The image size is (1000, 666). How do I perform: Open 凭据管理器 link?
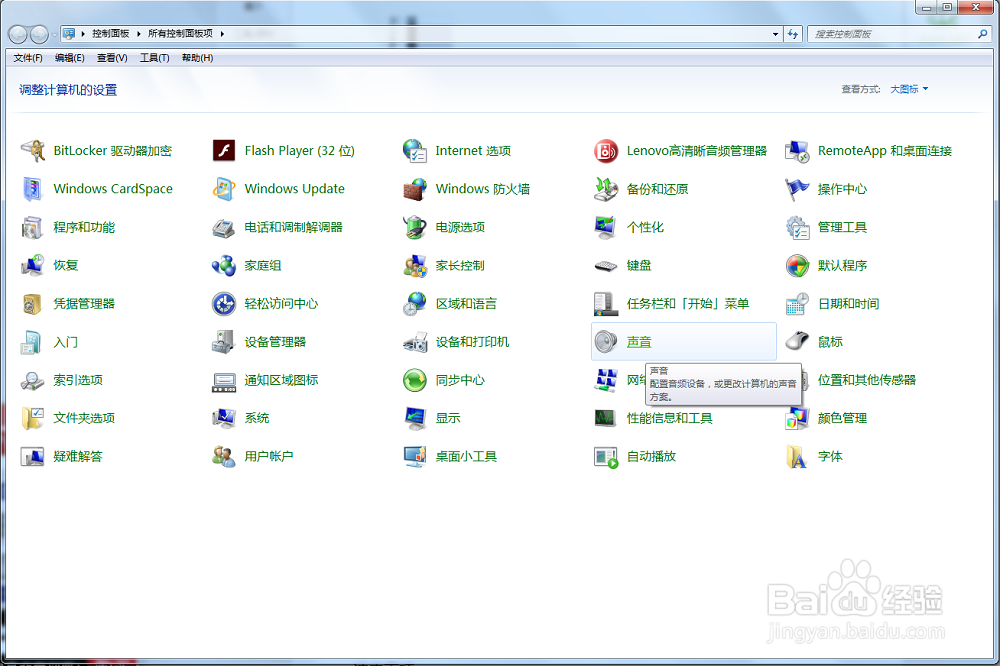click(x=84, y=304)
